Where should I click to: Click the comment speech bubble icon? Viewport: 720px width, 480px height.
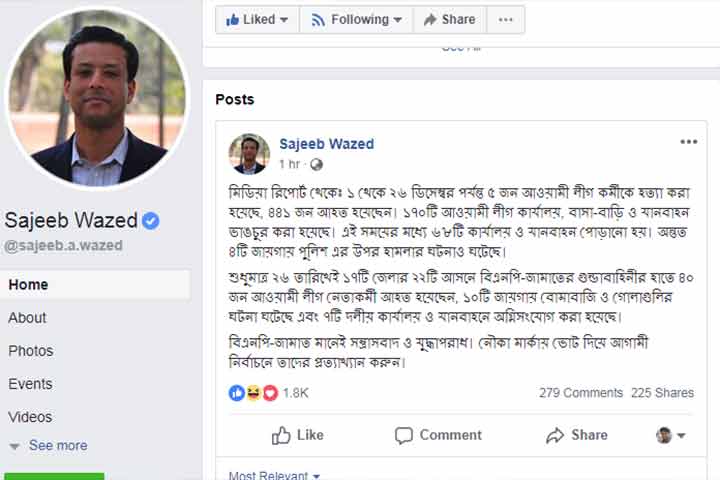click(404, 435)
